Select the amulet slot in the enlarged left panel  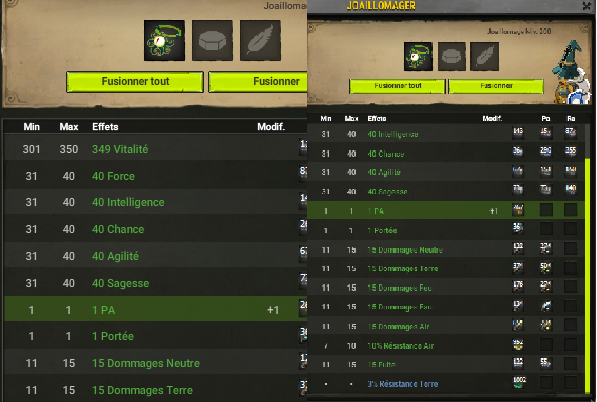coord(164,41)
